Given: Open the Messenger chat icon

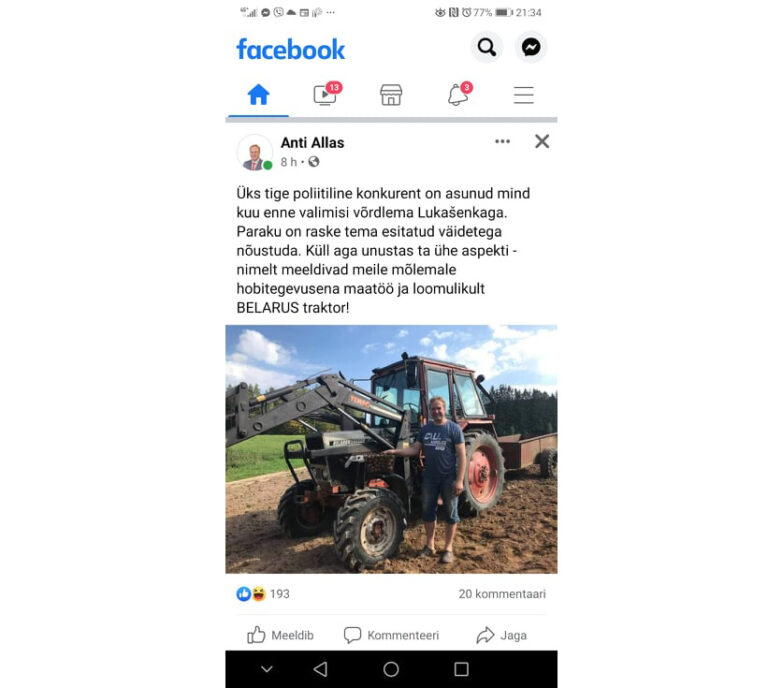Looking at the screenshot, I should 531,47.
